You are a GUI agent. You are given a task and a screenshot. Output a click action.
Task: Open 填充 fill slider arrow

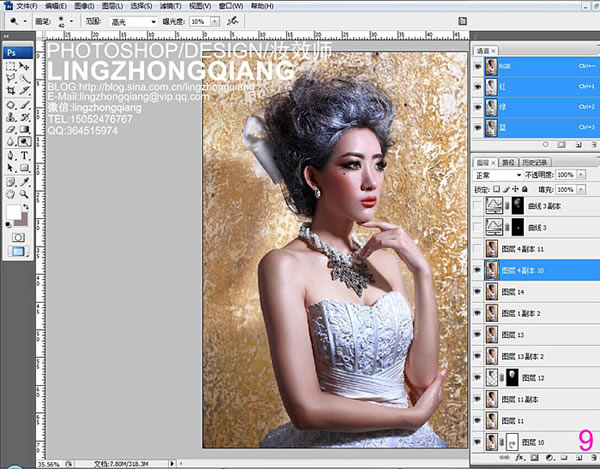click(581, 189)
